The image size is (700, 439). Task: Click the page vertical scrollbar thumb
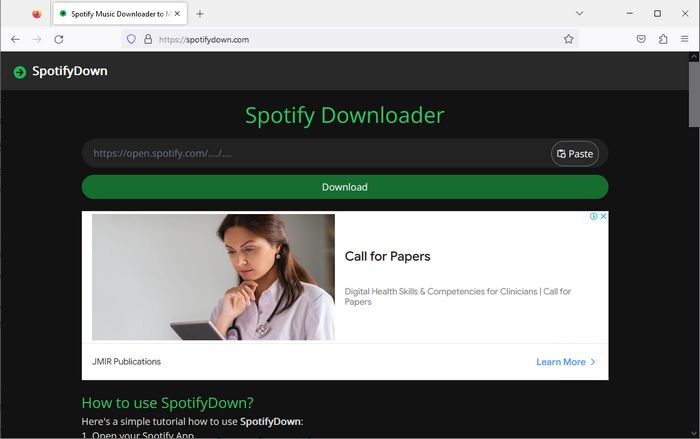(694, 94)
